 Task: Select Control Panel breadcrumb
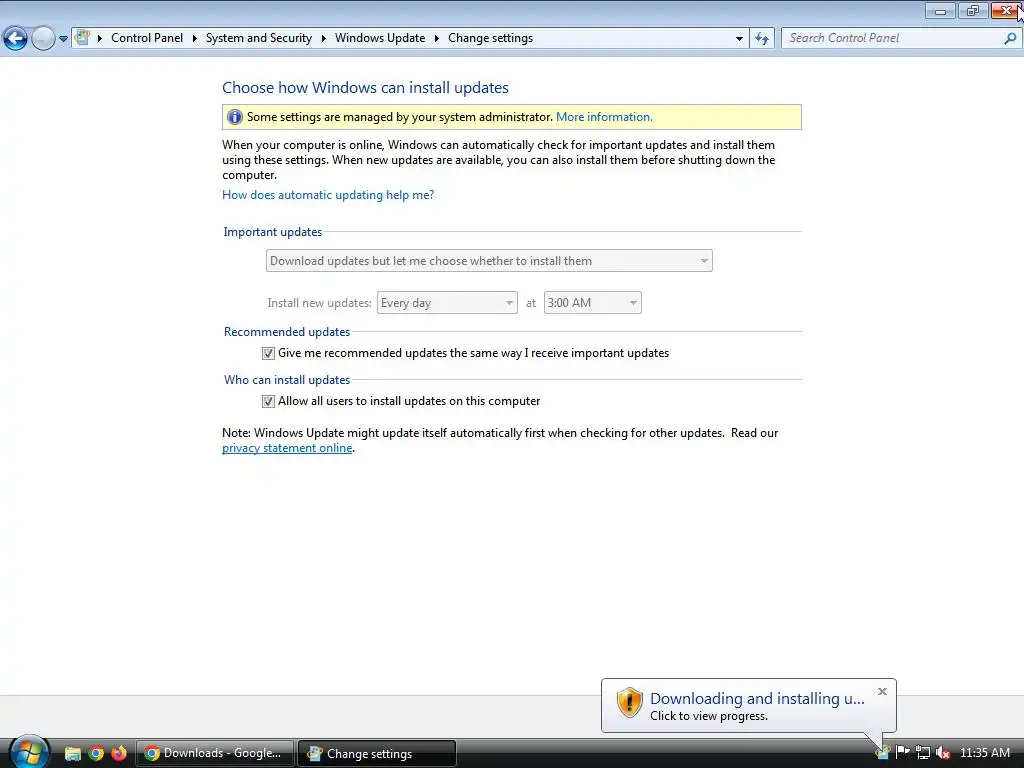coord(147,38)
